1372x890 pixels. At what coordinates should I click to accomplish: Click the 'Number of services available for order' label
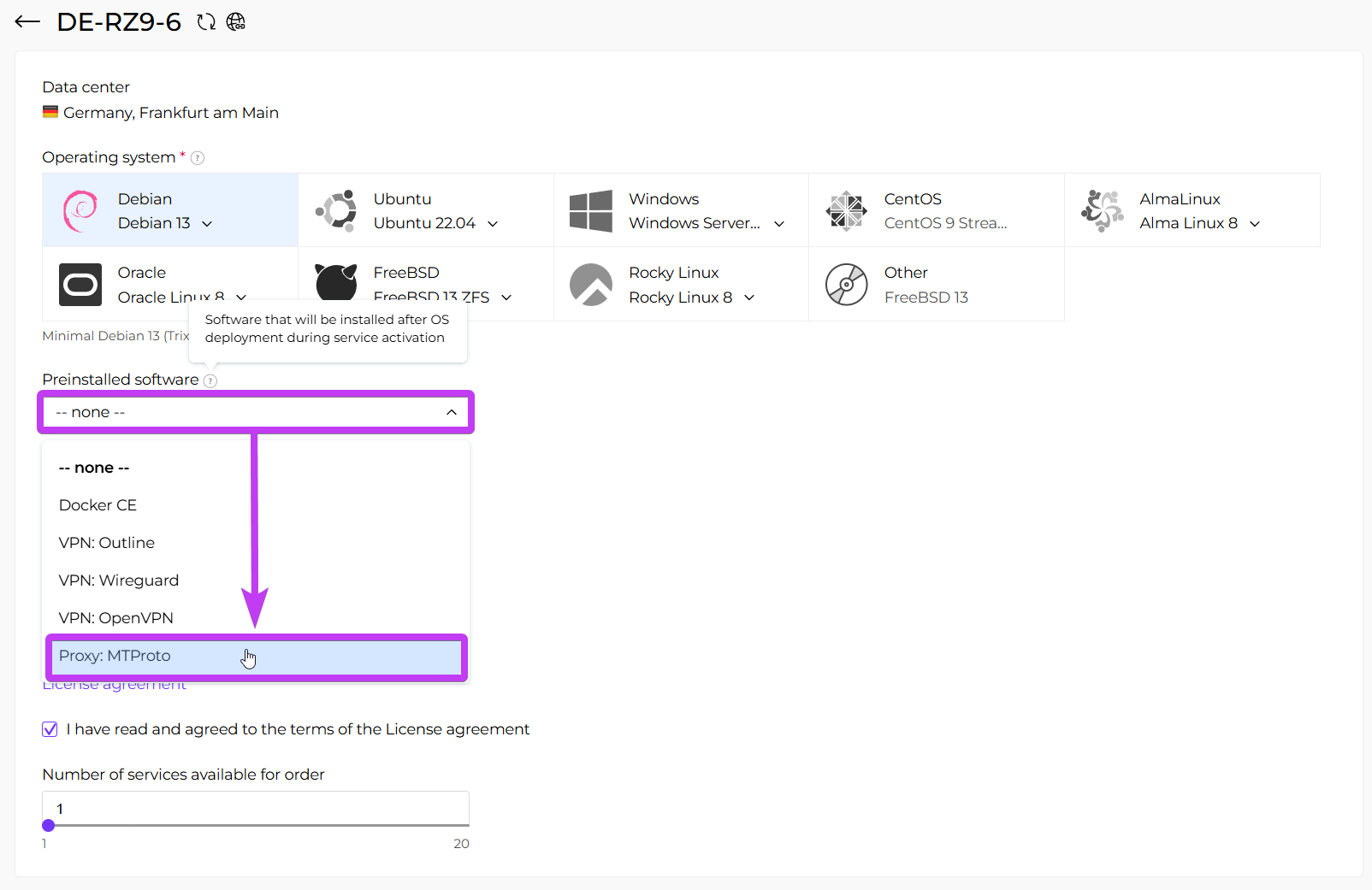(x=183, y=775)
